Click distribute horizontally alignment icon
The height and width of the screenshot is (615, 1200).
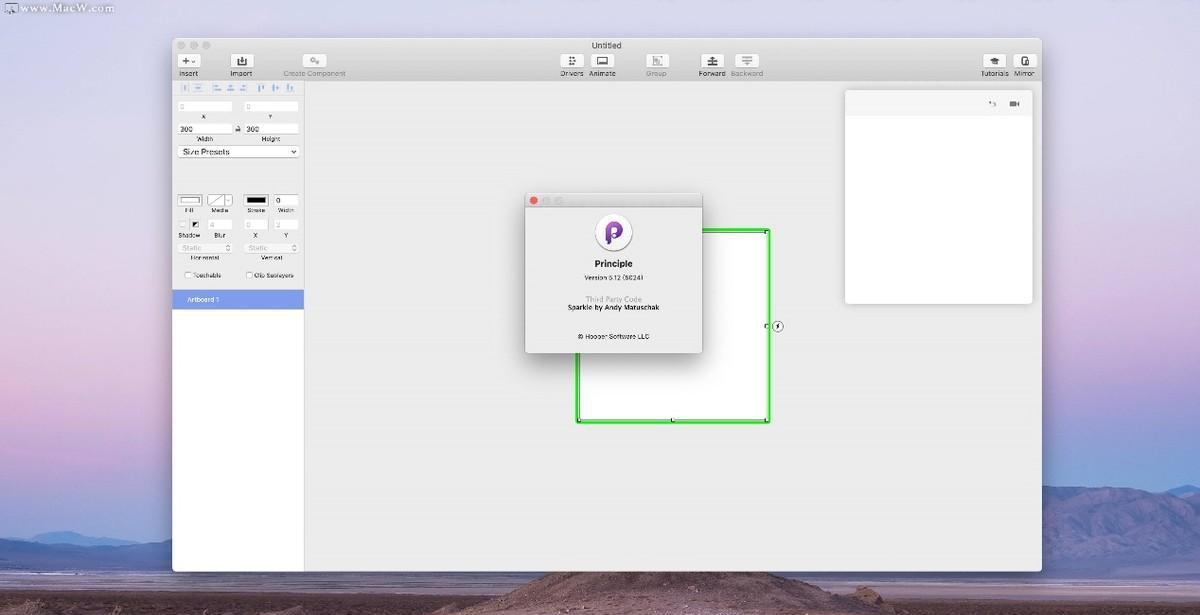[185, 88]
